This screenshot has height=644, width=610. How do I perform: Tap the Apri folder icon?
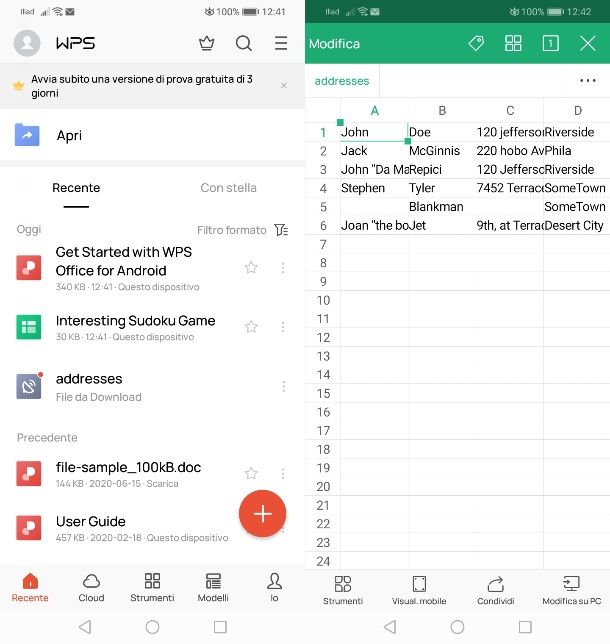coord(27,135)
